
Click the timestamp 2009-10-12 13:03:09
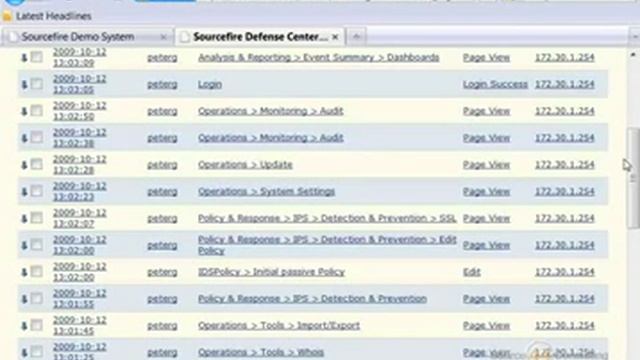pos(80,58)
